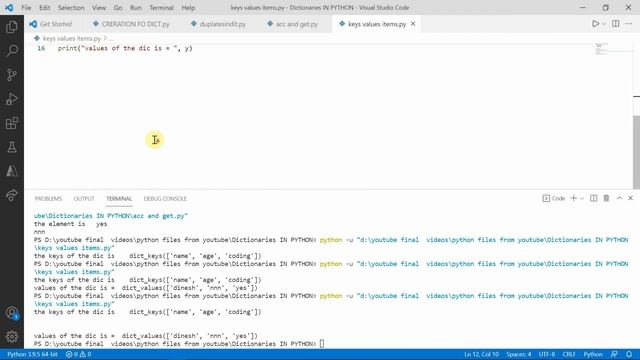
Task: Open notifications bell in status bar
Action: (x=629, y=354)
